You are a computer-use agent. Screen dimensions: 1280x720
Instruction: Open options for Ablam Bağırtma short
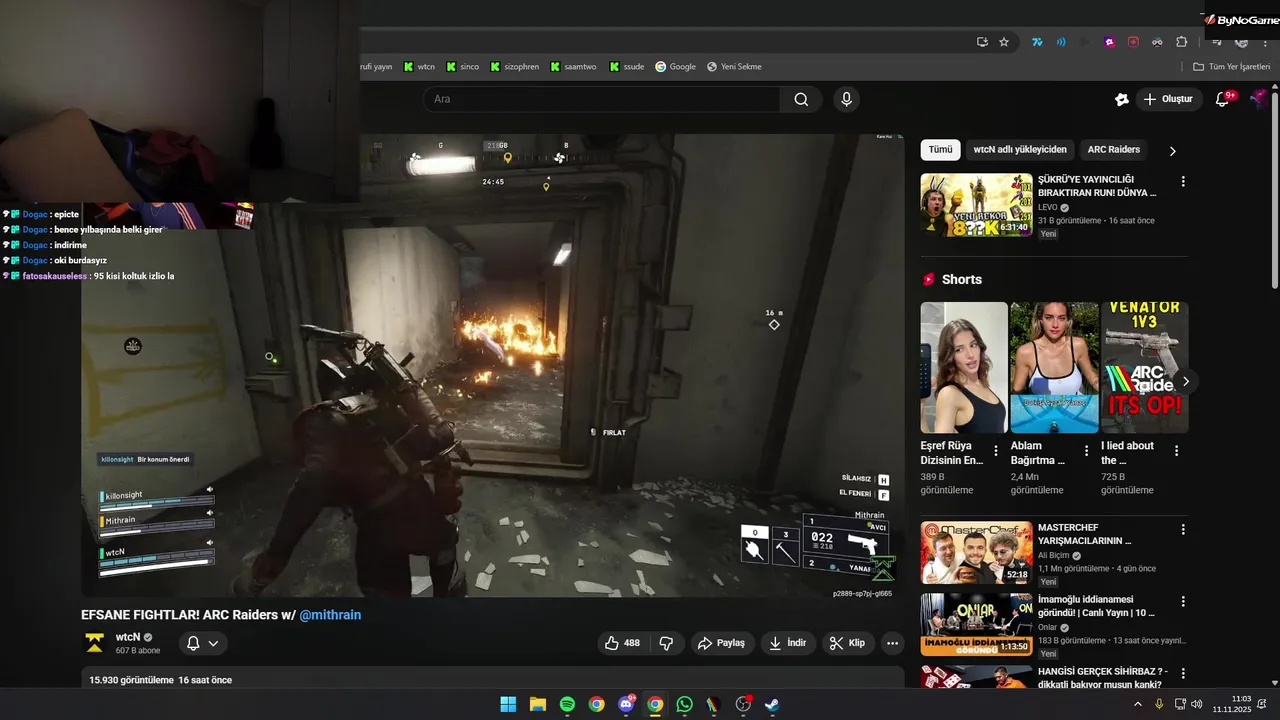[x=1085, y=451]
